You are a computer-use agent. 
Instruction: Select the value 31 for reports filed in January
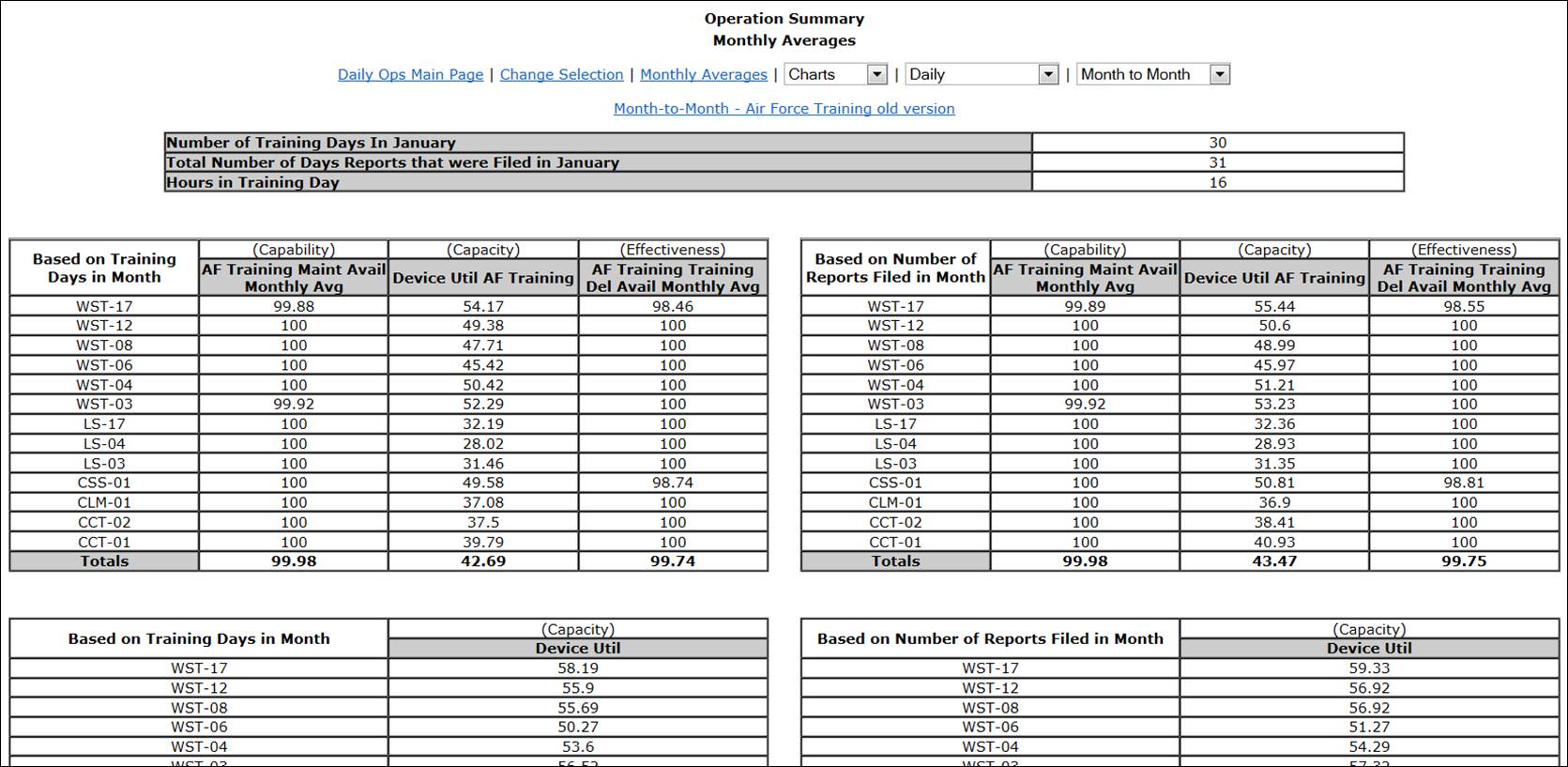[1217, 162]
